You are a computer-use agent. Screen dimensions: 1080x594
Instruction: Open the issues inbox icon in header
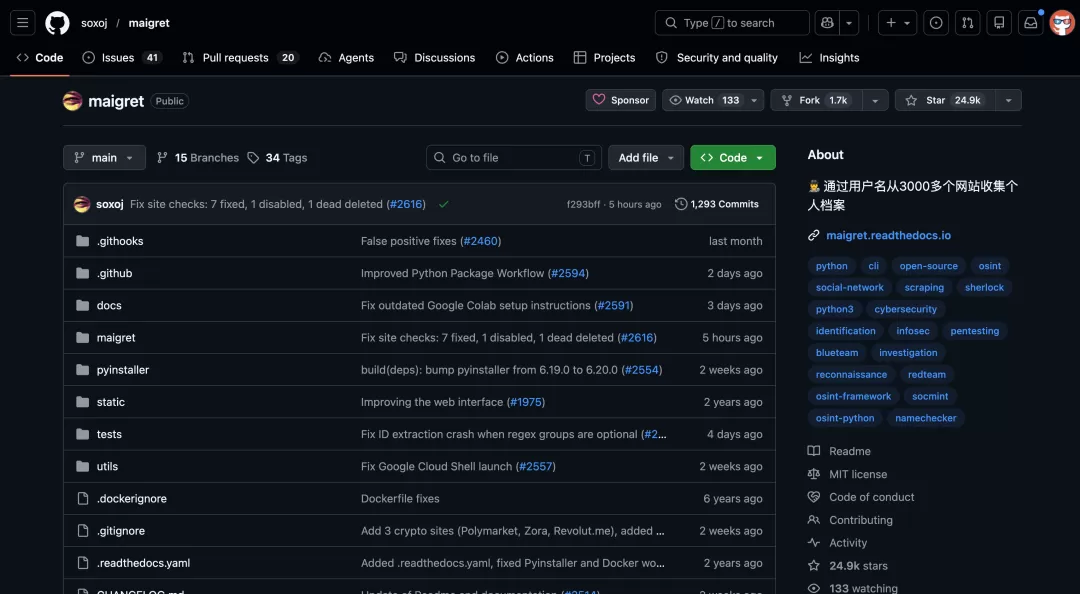pos(936,23)
